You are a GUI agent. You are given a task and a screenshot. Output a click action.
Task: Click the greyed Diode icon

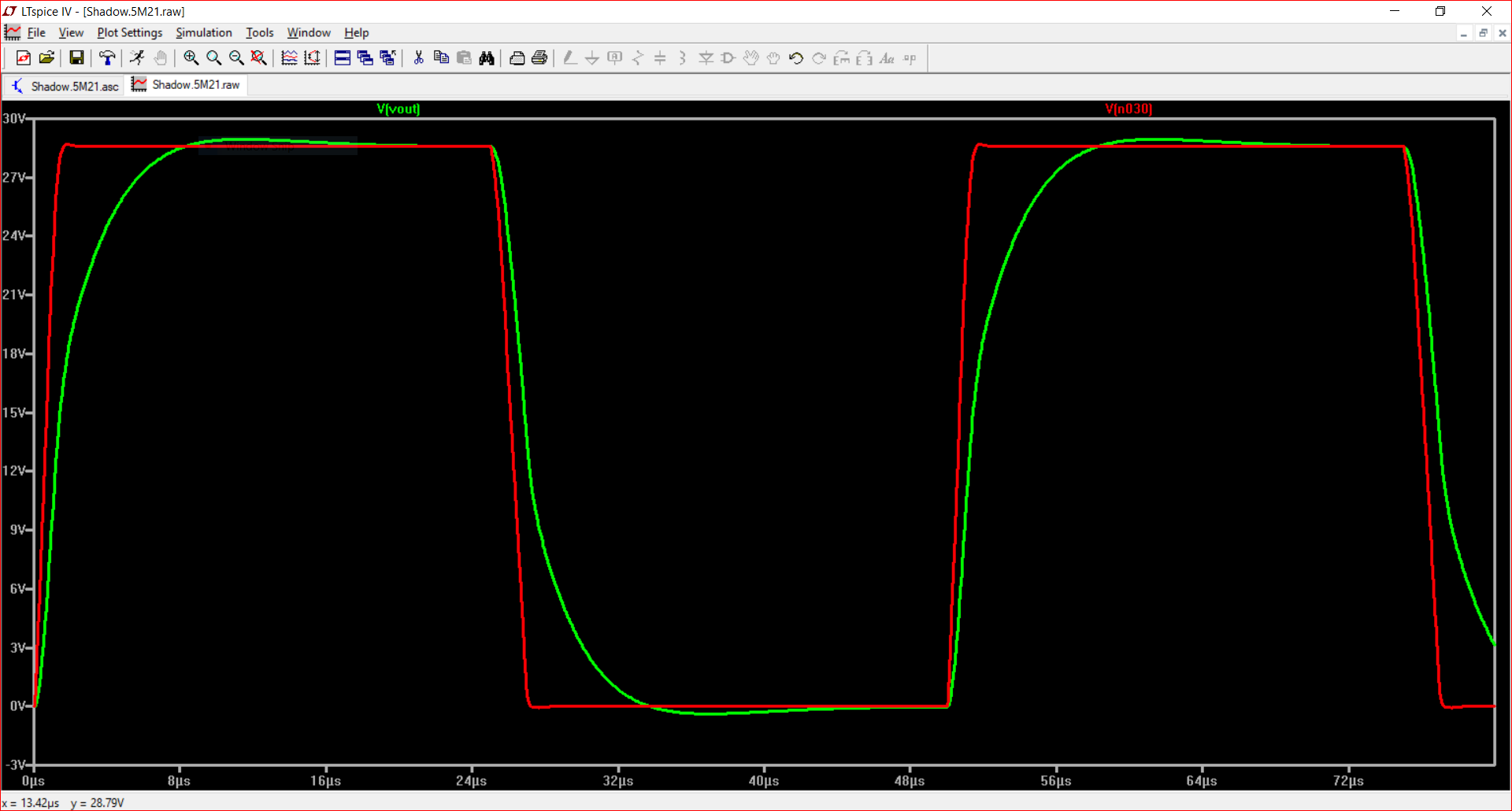[x=706, y=57]
